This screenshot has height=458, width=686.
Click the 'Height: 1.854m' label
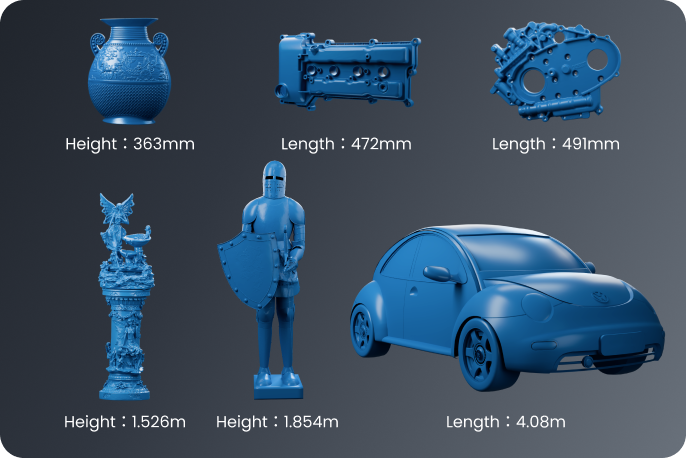click(277, 422)
